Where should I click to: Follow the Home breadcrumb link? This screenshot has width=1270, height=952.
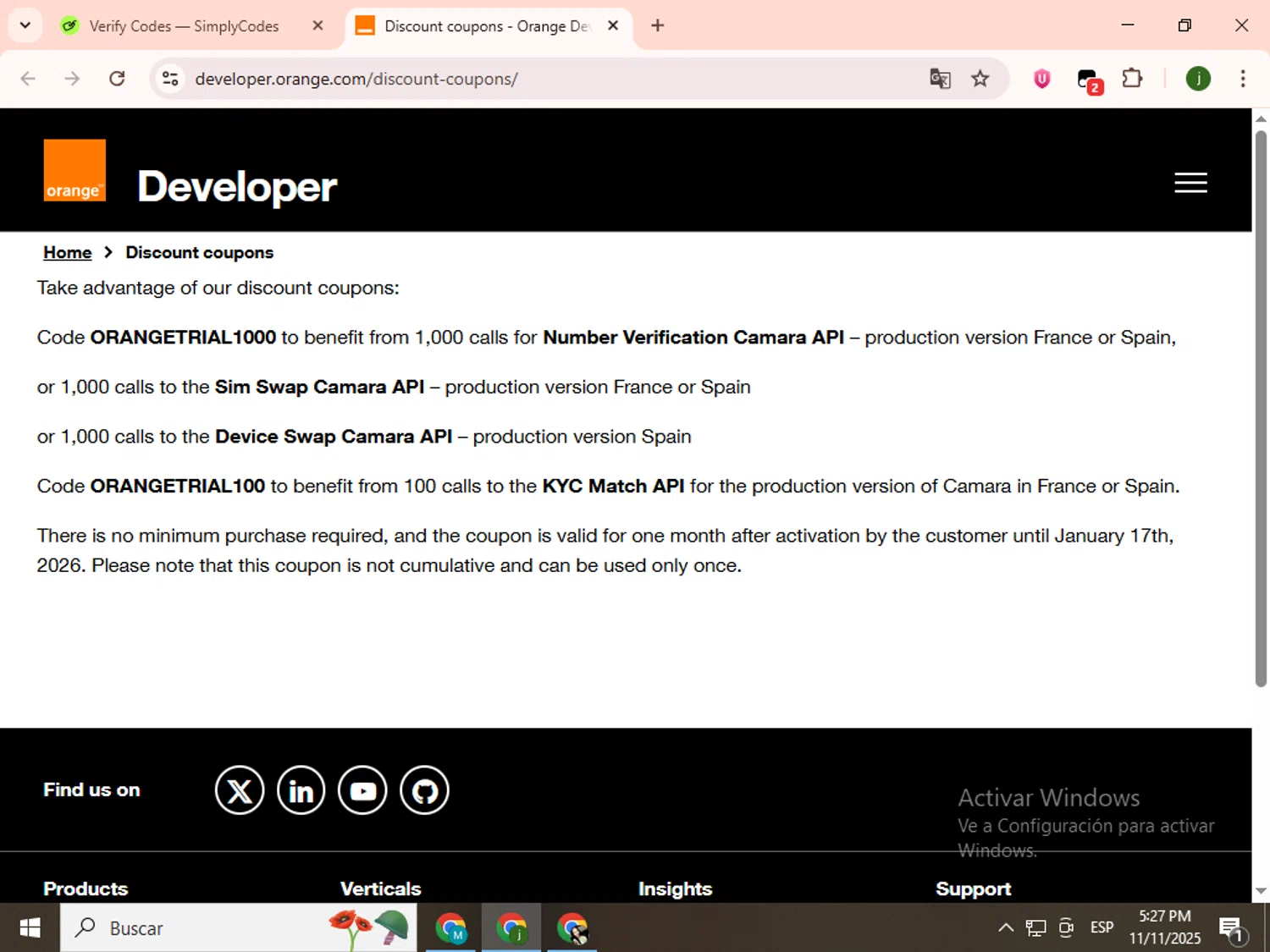68,252
